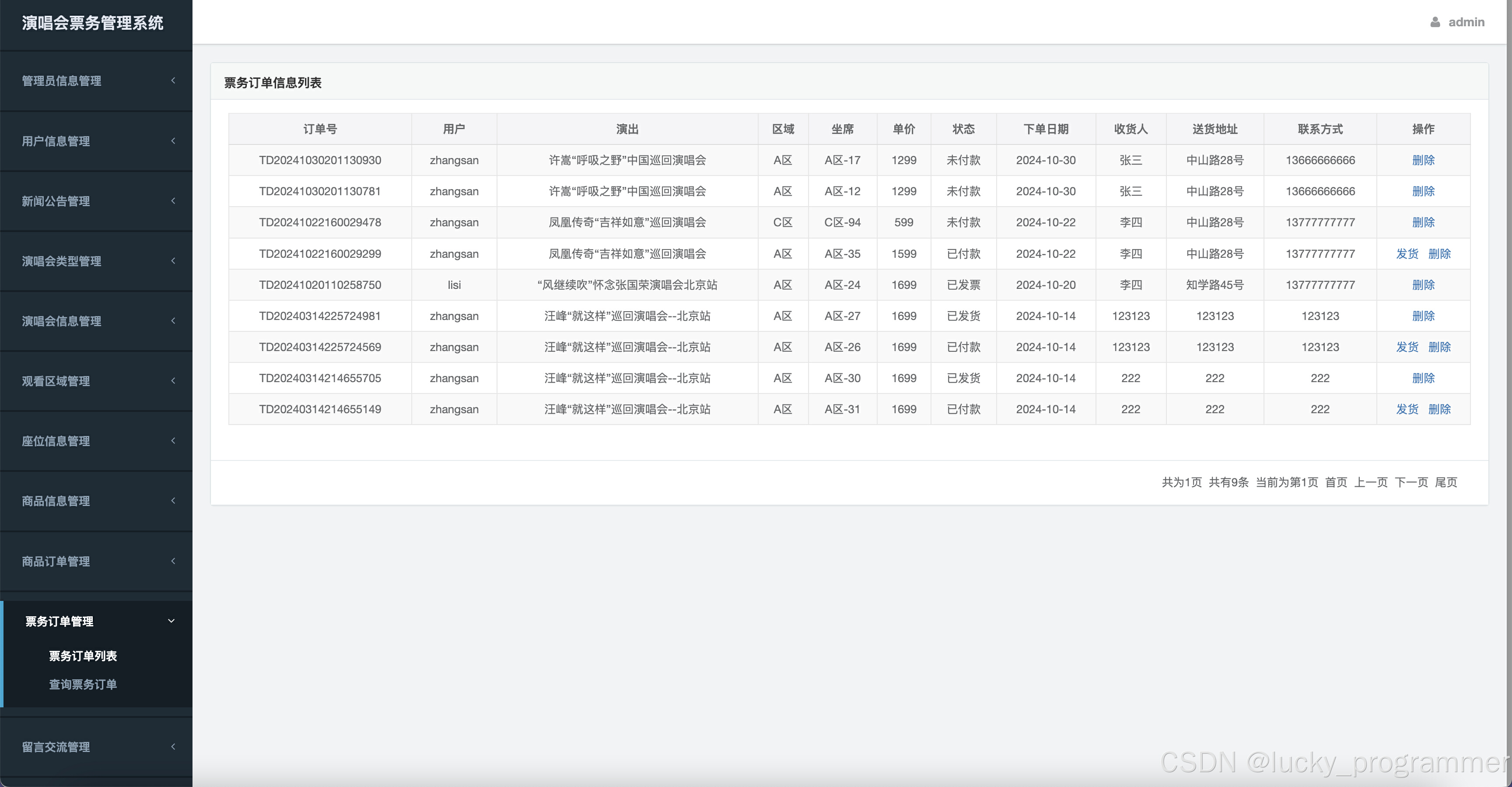The width and height of the screenshot is (1512, 787).
Task: Click the admin user avatar icon
Action: pos(1435,22)
